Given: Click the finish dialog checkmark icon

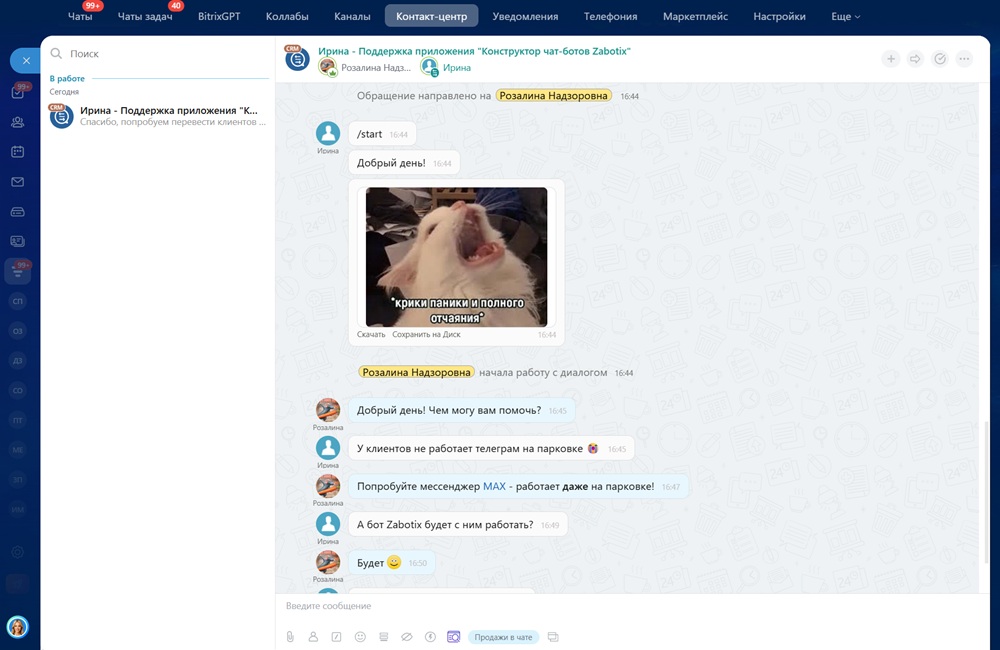Looking at the screenshot, I should coord(940,59).
